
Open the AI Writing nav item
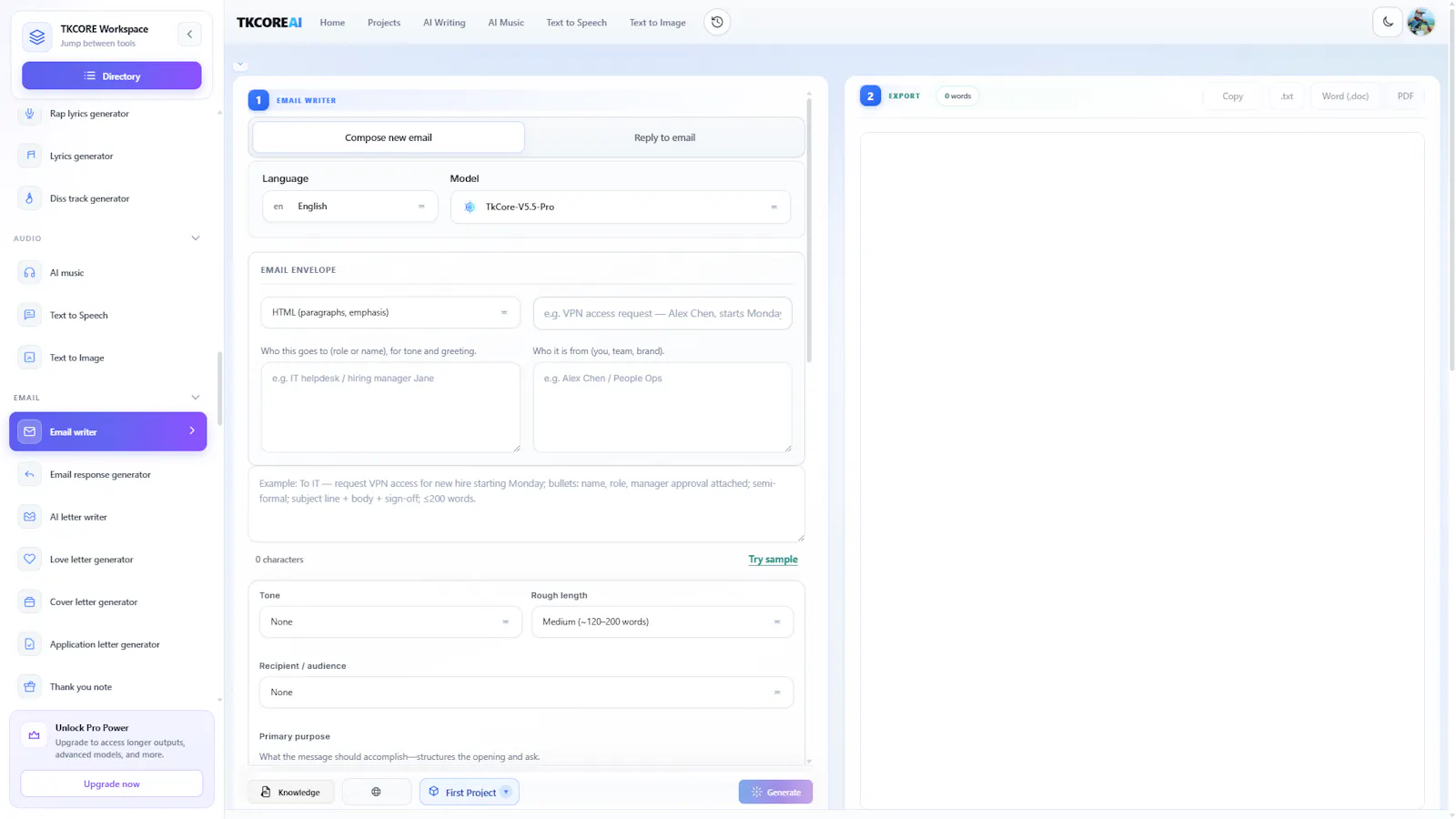pyautogui.click(x=444, y=23)
